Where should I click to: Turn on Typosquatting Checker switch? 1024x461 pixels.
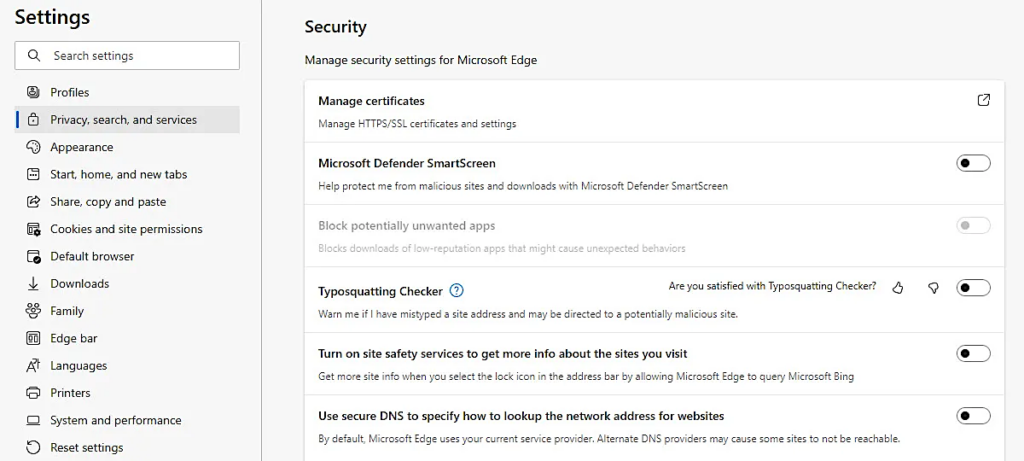pyautogui.click(x=973, y=288)
